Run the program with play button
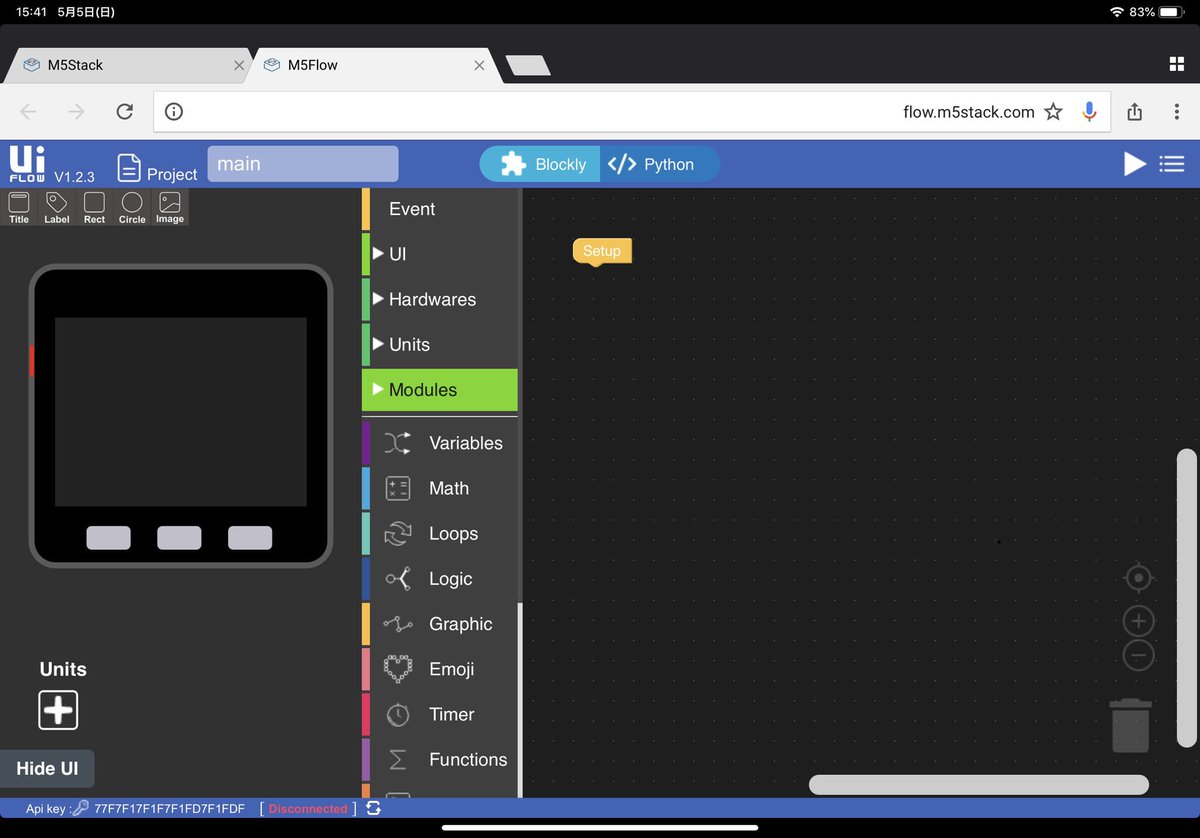Viewport: 1200px width, 838px height. (x=1135, y=164)
